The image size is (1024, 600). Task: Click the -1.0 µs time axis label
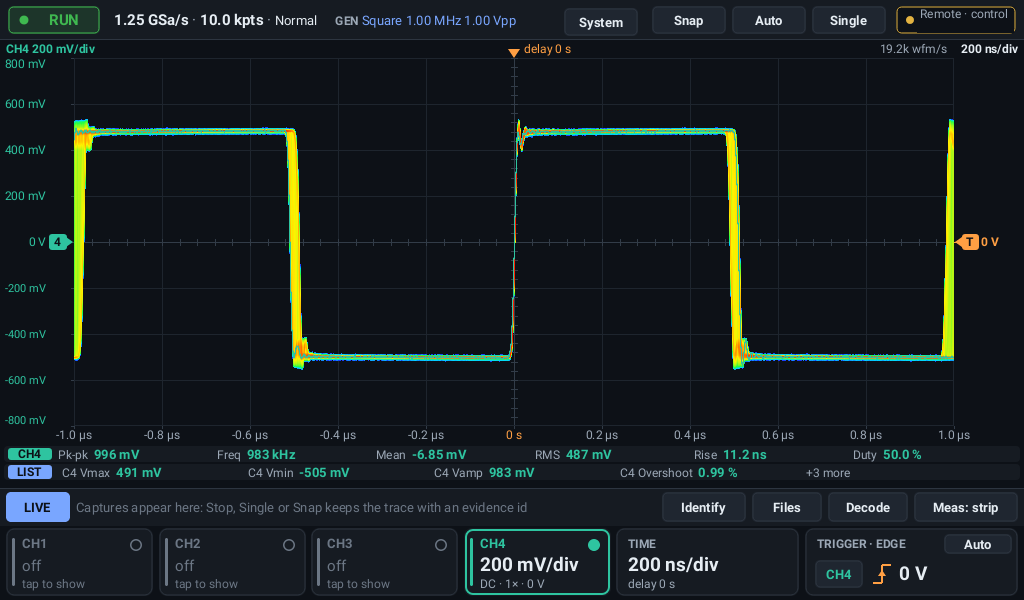point(74,435)
